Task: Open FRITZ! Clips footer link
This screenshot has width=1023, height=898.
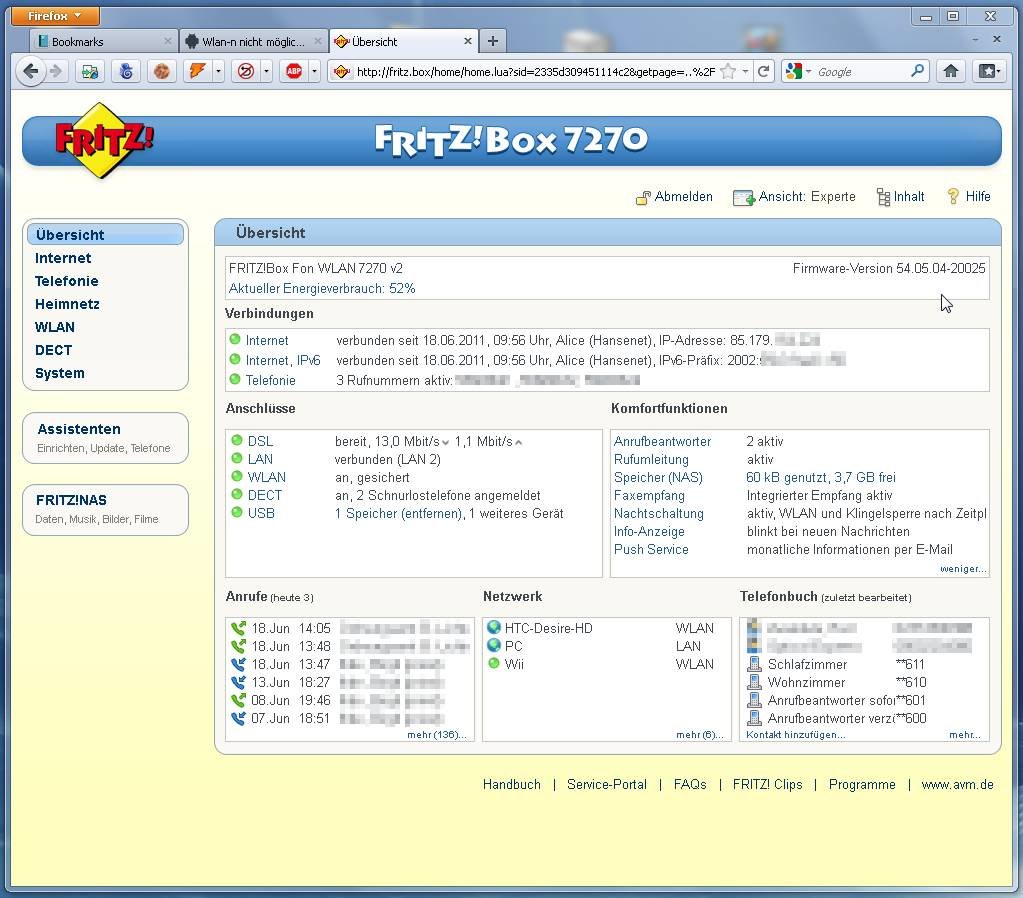Action: (x=767, y=784)
